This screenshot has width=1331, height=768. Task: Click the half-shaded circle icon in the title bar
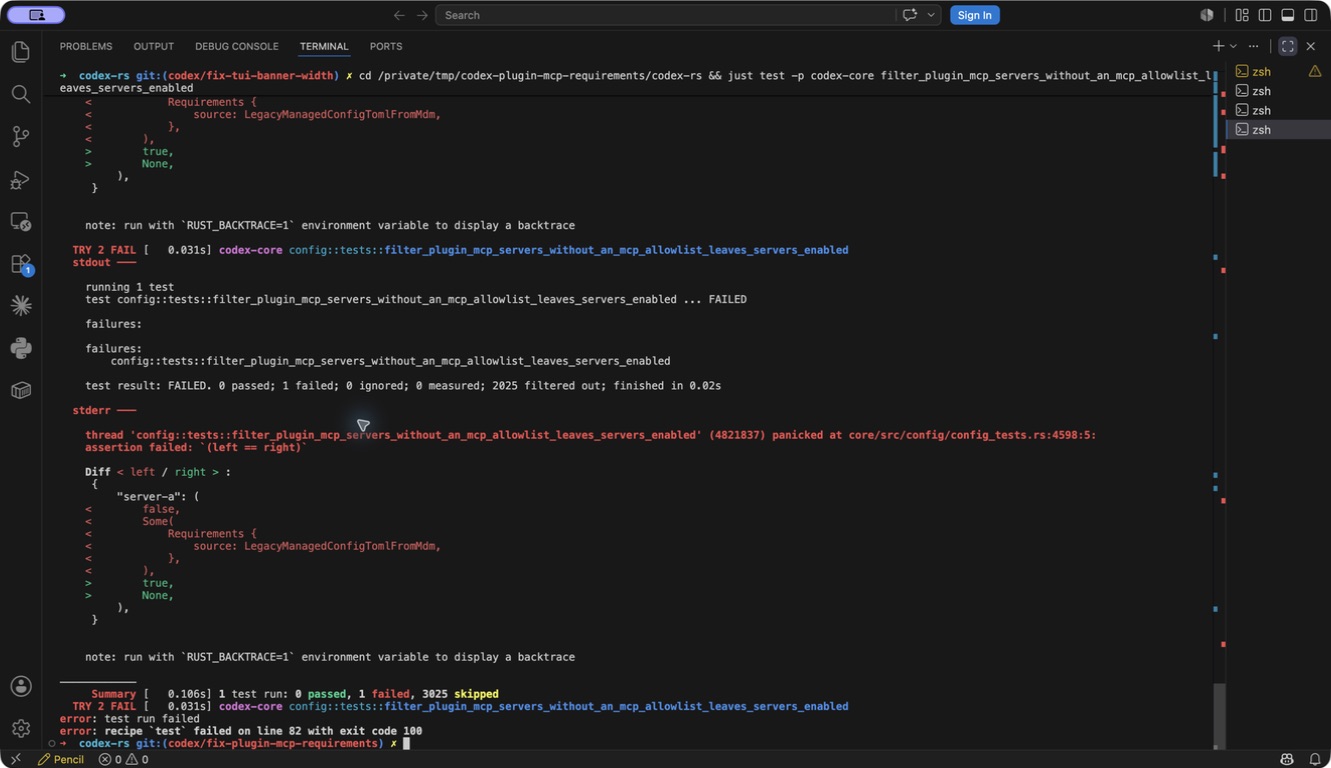click(x=1207, y=15)
